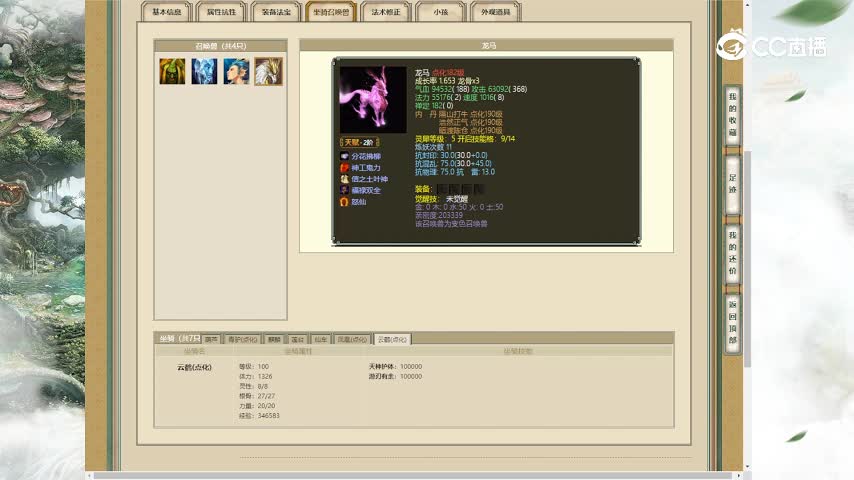Select the 莲台 mount tab
854x480 pixels.
297,339
